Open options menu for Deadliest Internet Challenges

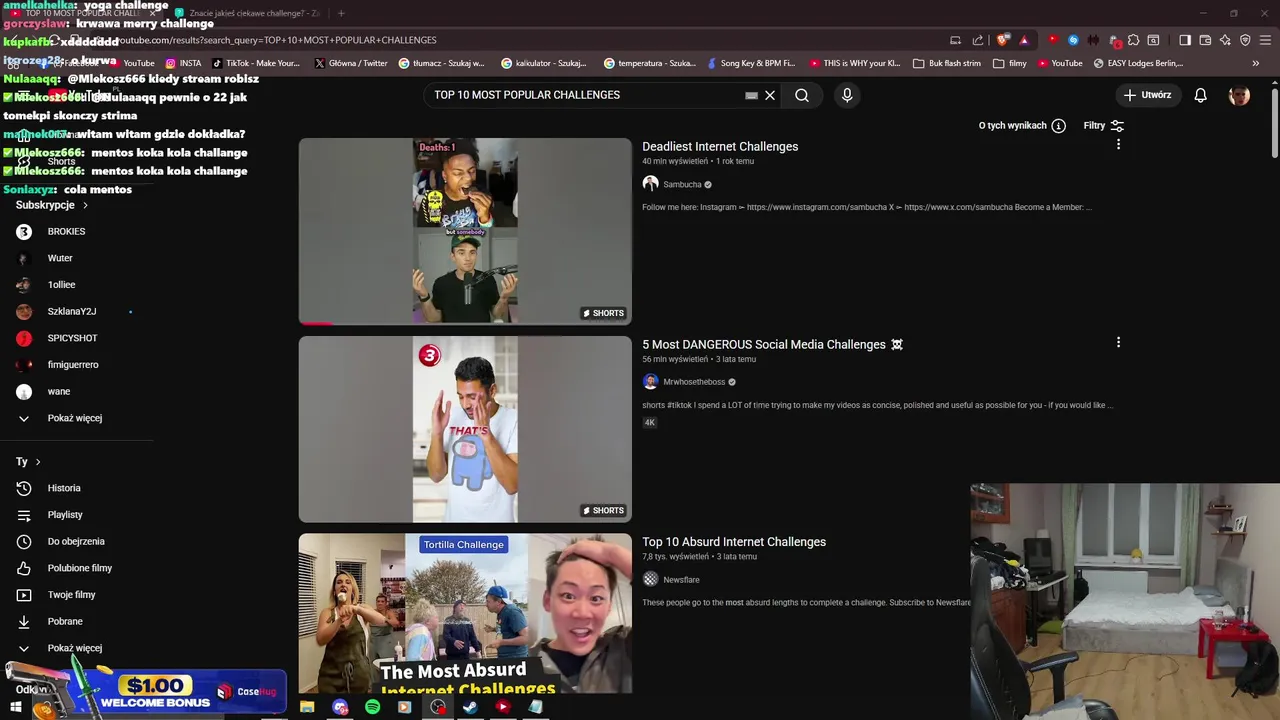[1118, 144]
